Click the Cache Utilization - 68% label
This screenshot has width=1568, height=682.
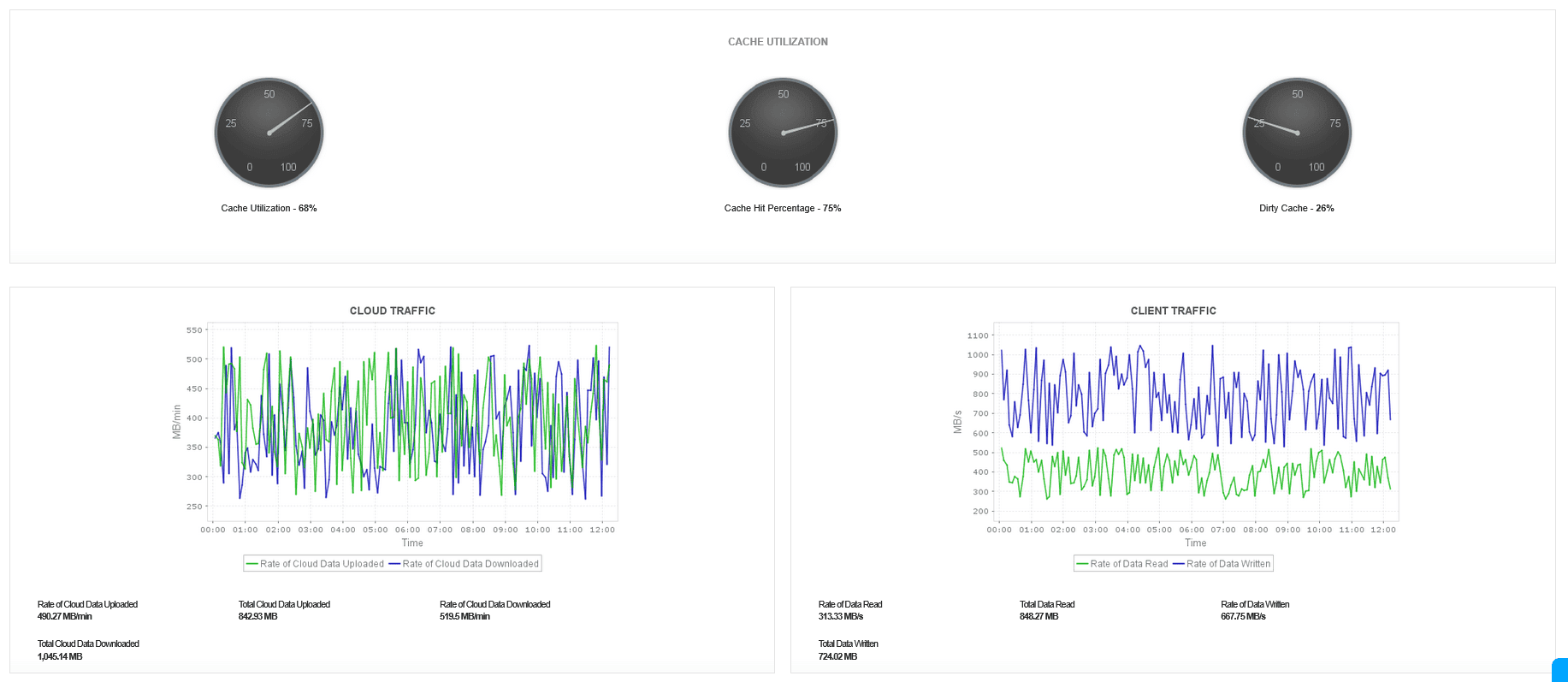tap(269, 208)
